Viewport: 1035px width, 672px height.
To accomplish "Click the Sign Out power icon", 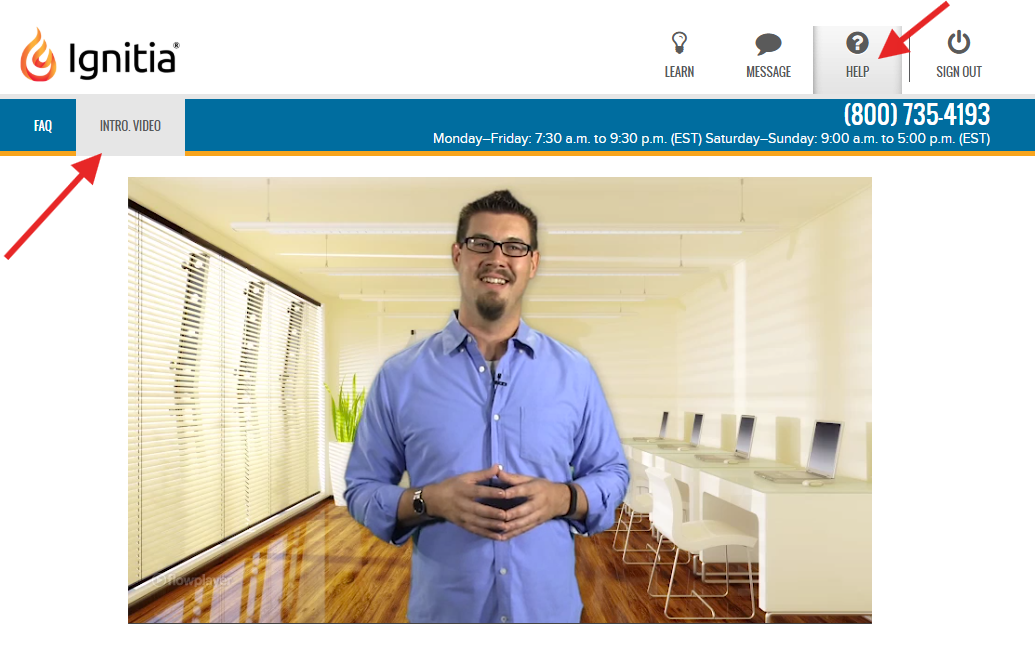I will coord(958,42).
